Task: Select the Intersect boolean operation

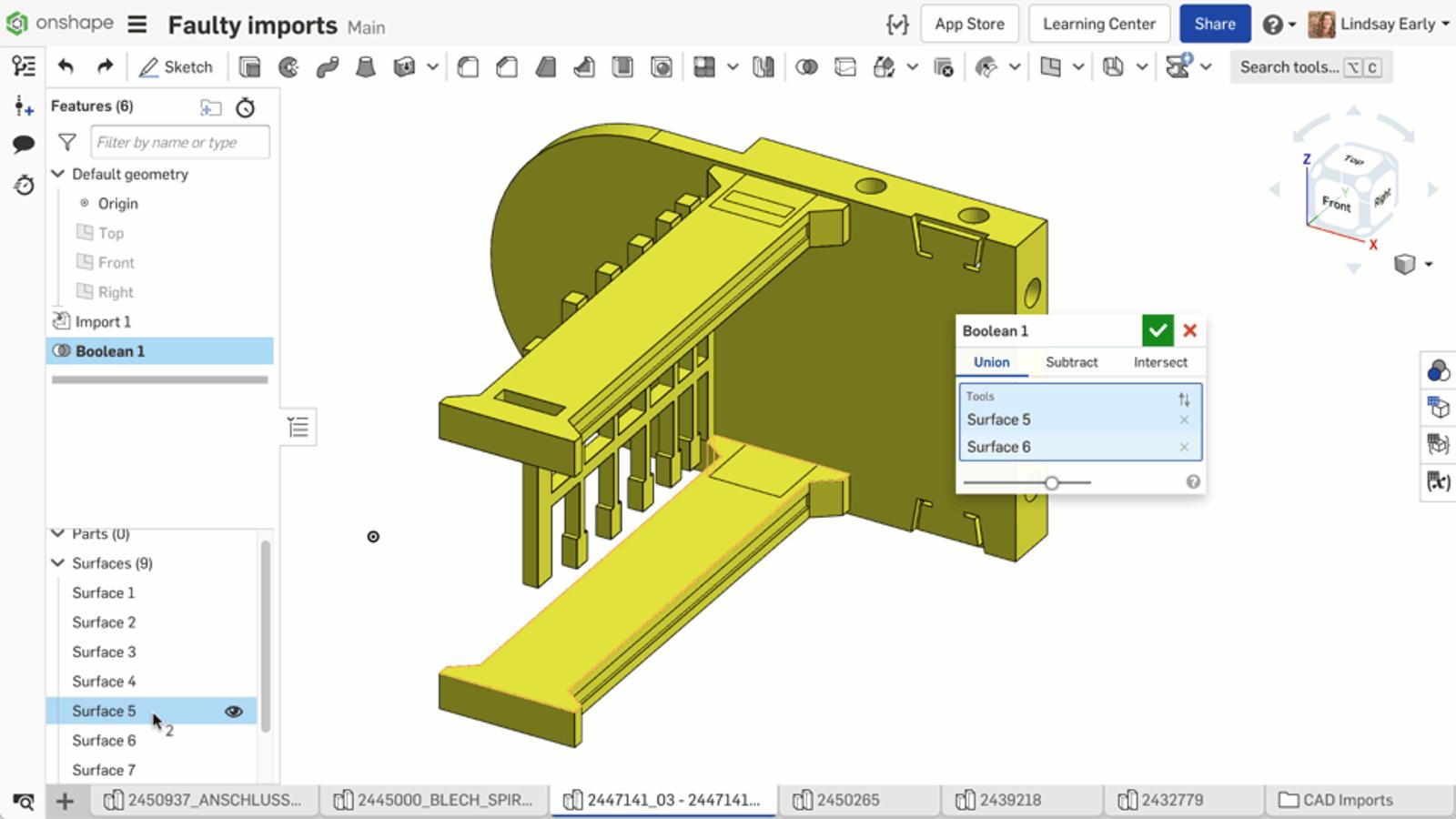Action: point(1159,362)
